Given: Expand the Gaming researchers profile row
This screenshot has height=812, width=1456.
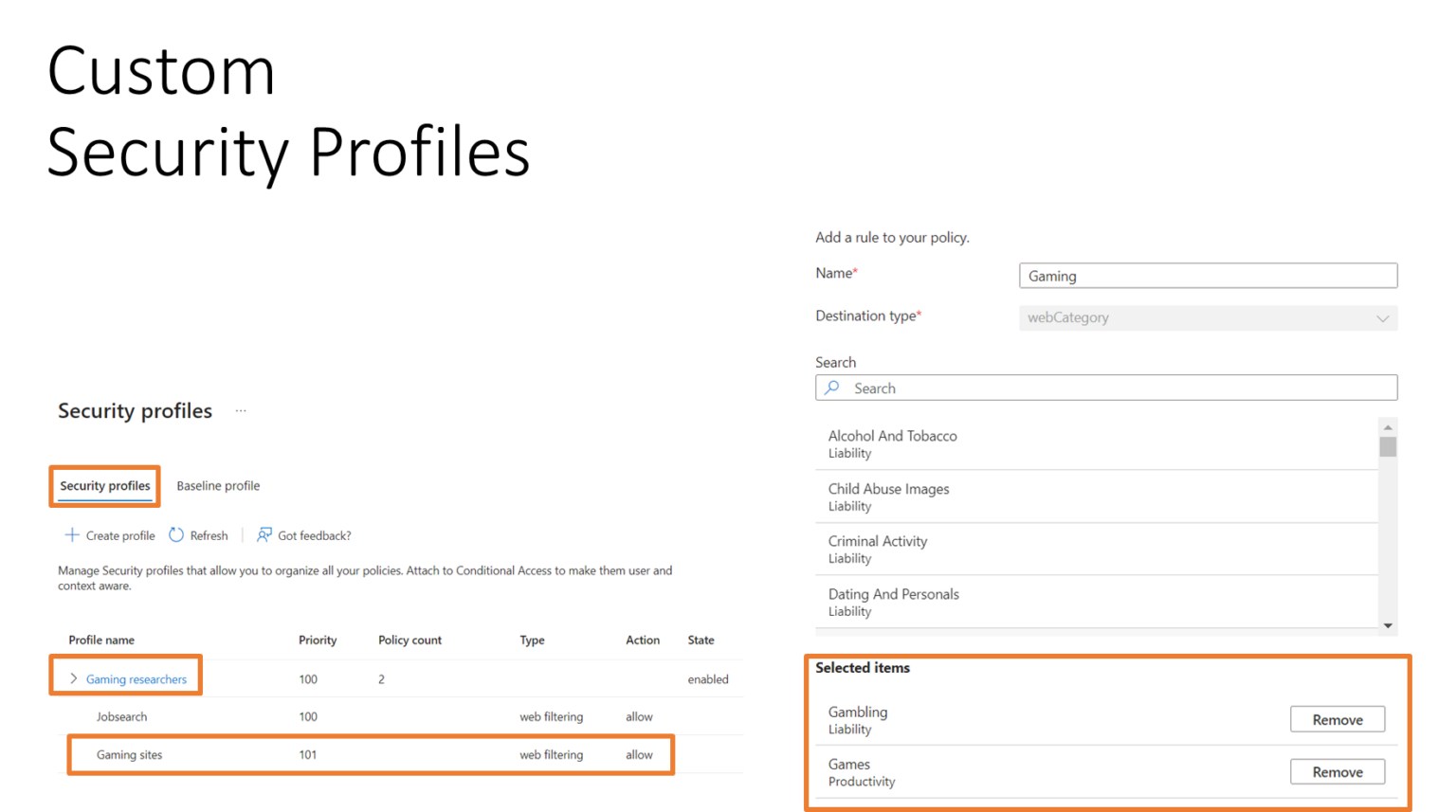Looking at the screenshot, I should pyautogui.click(x=72, y=678).
